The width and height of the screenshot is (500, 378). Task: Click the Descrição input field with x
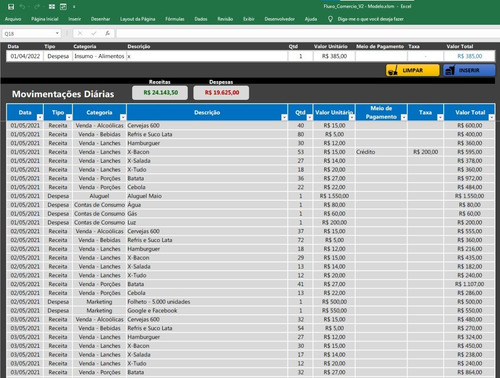(x=207, y=56)
